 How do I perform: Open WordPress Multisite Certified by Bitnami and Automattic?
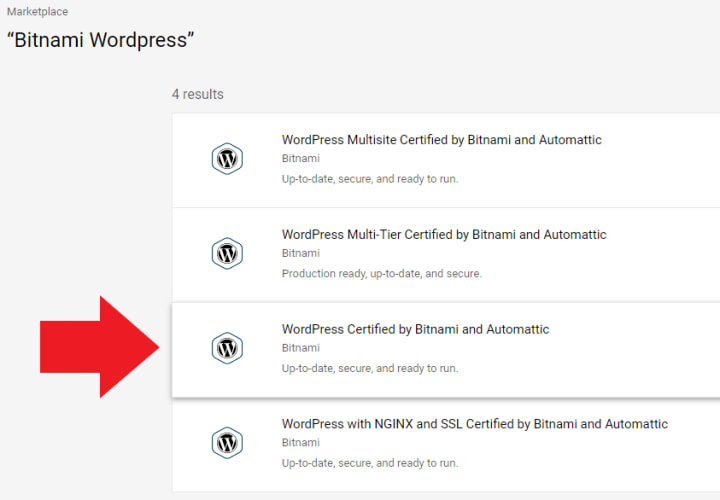click(x=441, y=140)
